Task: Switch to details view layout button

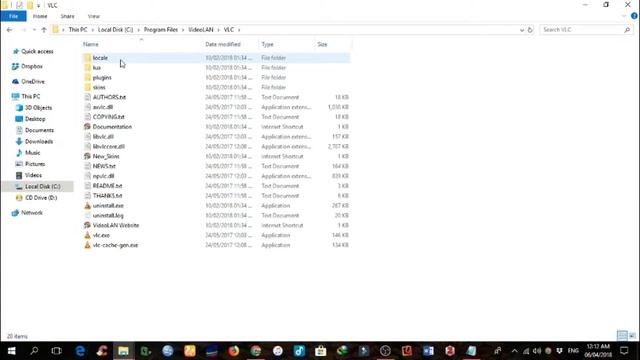Action: 622,336
